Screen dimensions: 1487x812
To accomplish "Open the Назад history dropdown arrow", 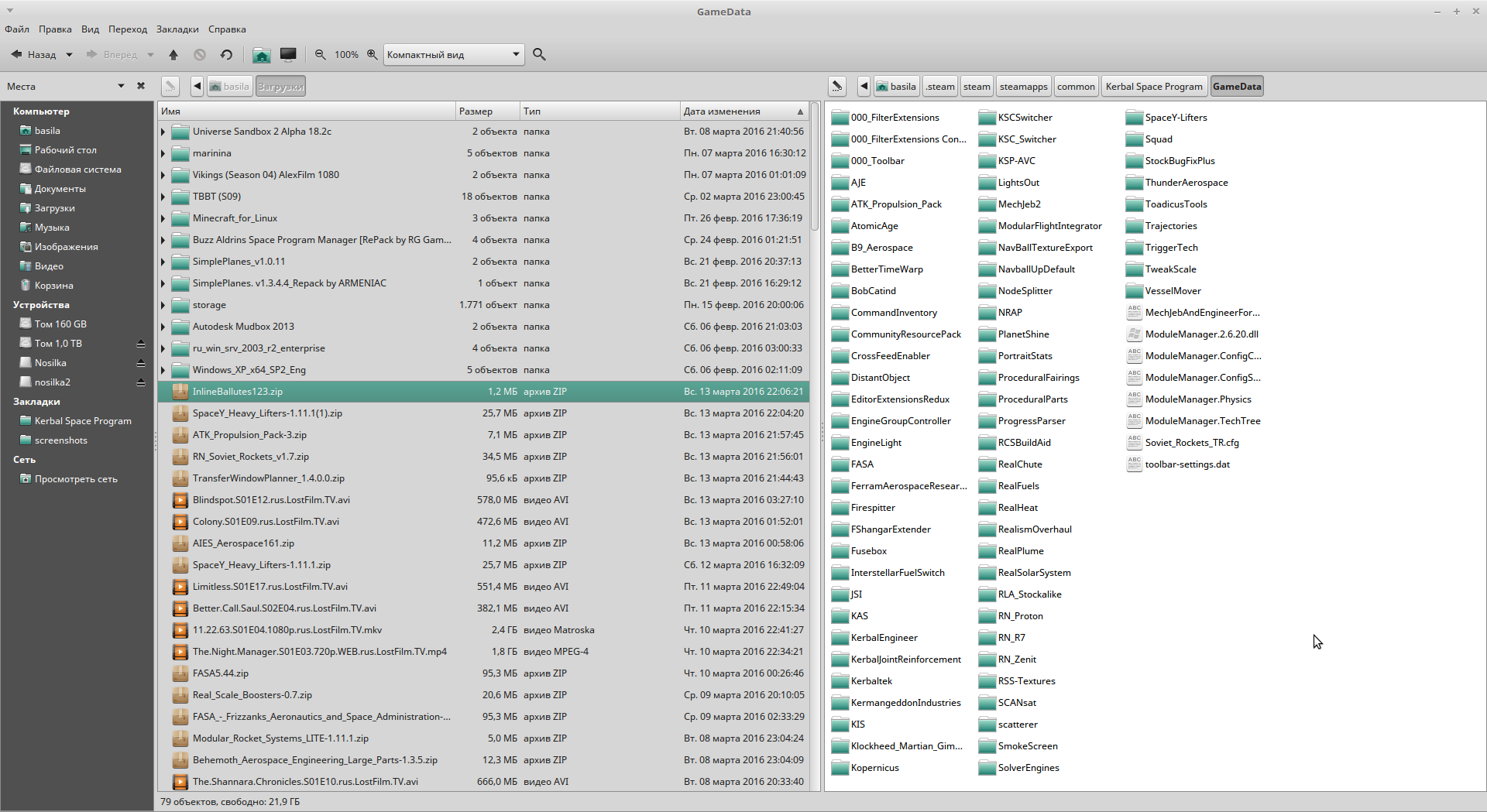I will (69, 55).
